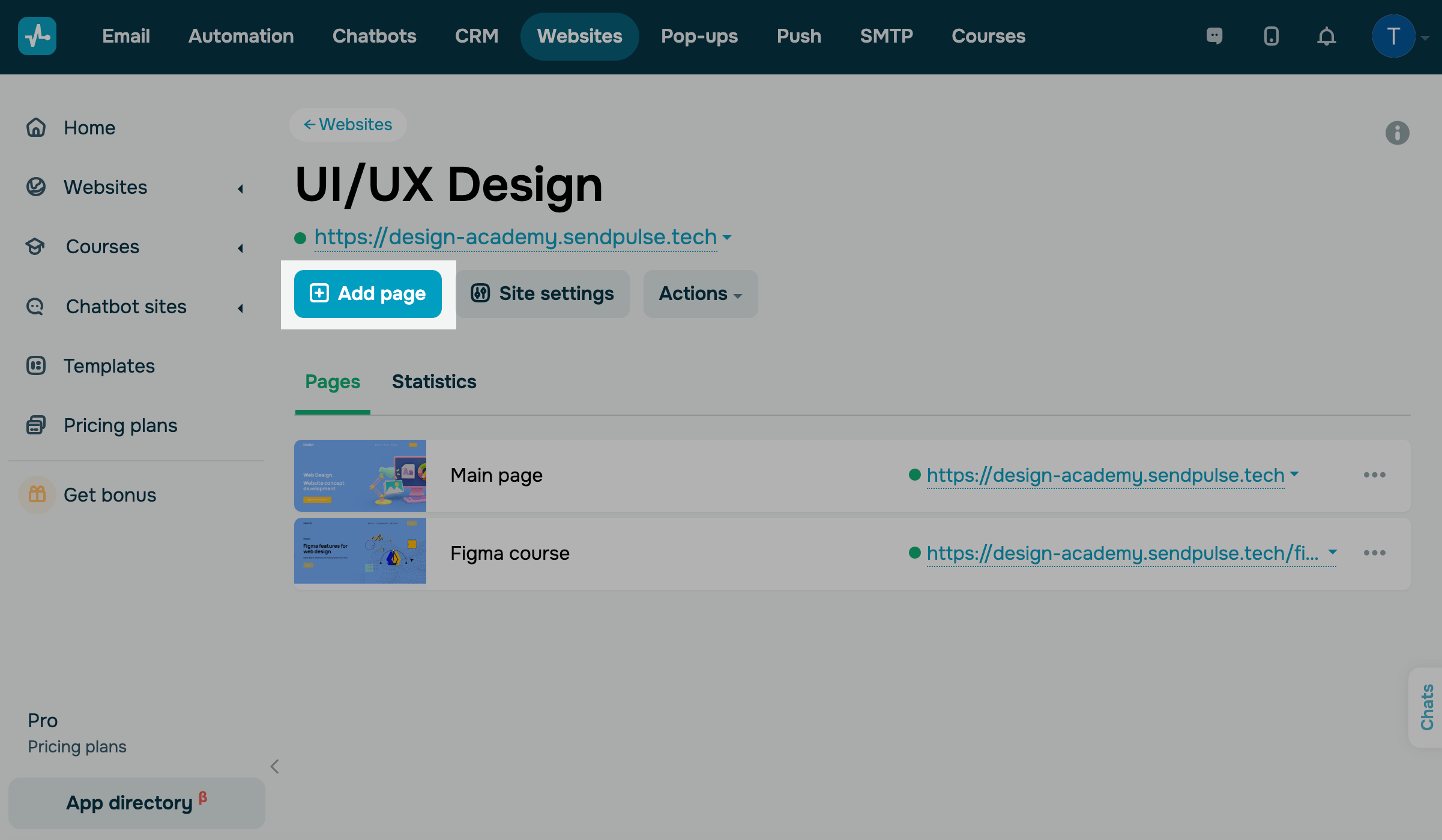Image resolution: width=1442 pixels, height=840 pixels.
Task: Open the Chats side panel tab
Action: pyautogui.click(x=1426, y=707)
